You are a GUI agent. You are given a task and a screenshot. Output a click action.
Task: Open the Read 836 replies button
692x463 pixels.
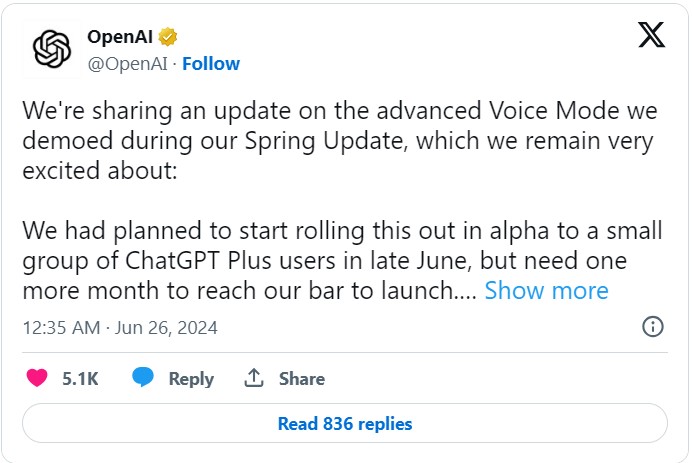345,423
